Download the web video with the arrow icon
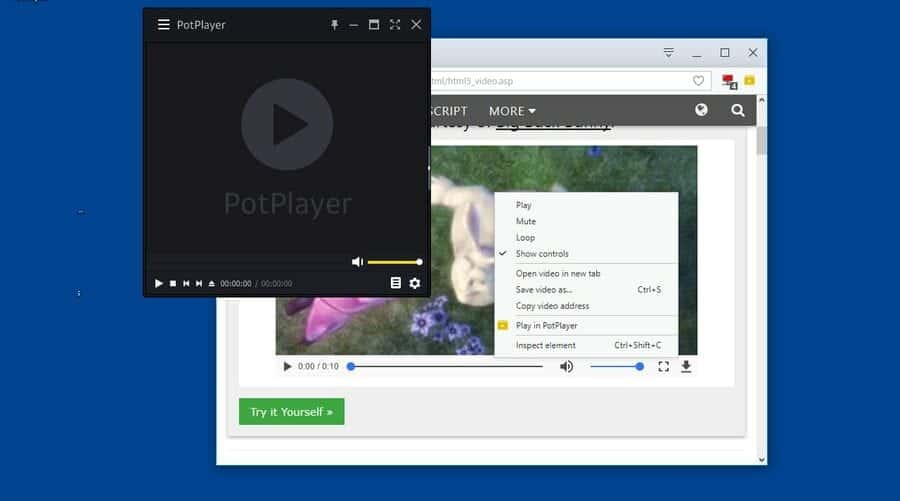Screen dimensions: 900x501 [x=686, y=366]
